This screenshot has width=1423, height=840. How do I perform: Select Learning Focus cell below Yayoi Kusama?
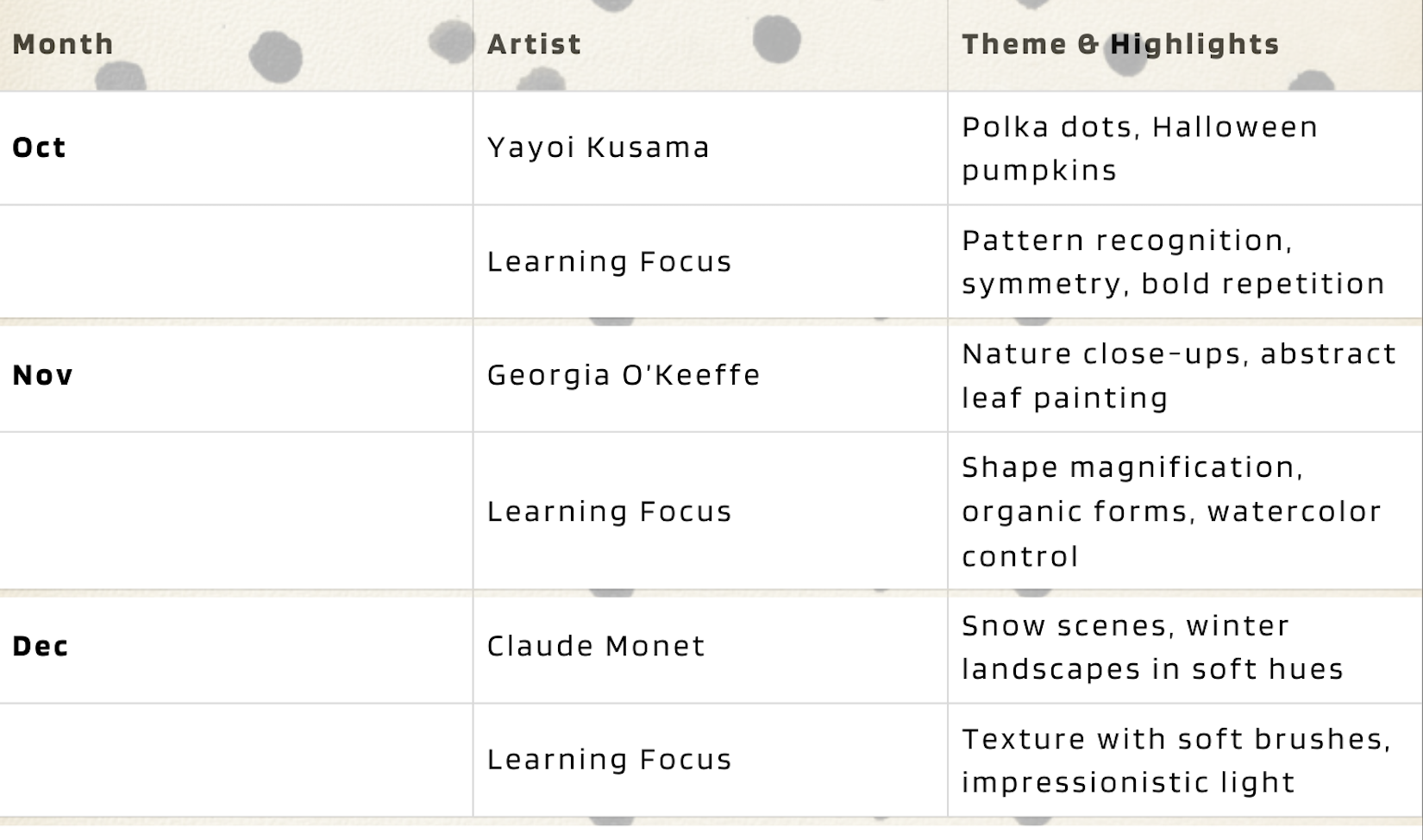click(609, 261)
